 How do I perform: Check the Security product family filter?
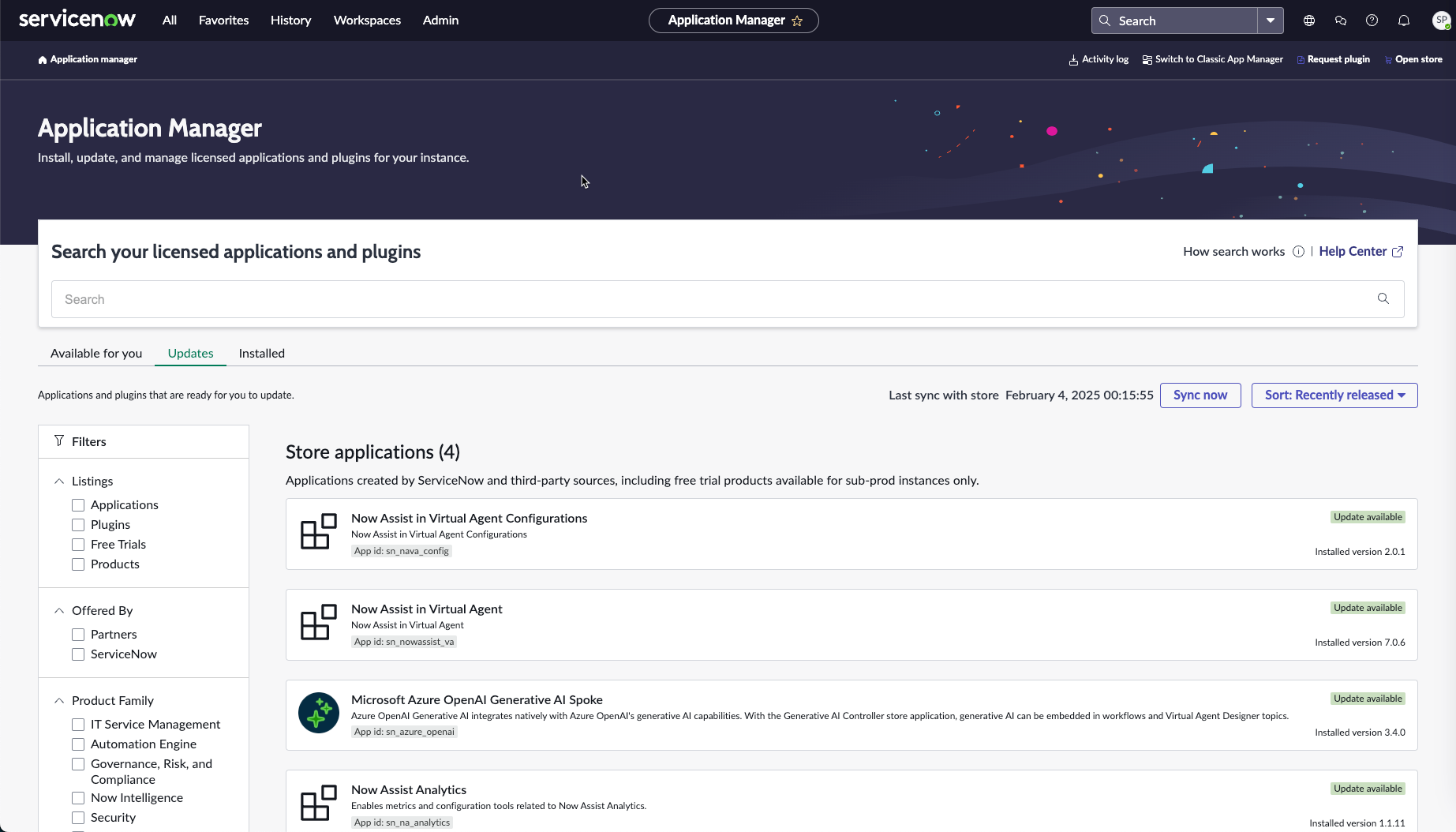tap(78, 818)
